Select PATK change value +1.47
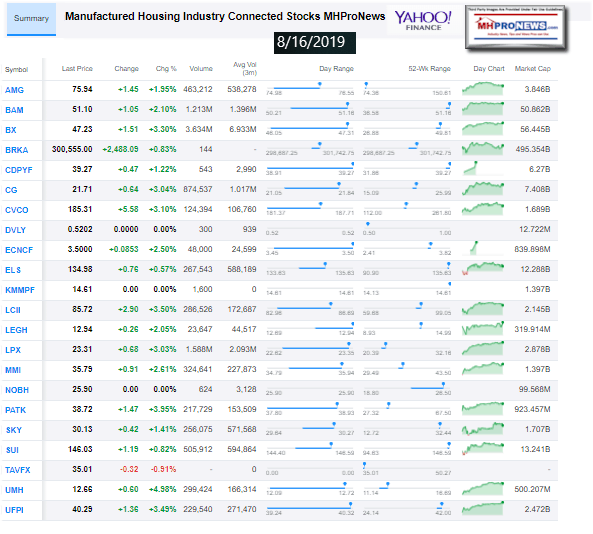This screenshot has width=593, height=534. pyautogui.click(x=128, y=410)
